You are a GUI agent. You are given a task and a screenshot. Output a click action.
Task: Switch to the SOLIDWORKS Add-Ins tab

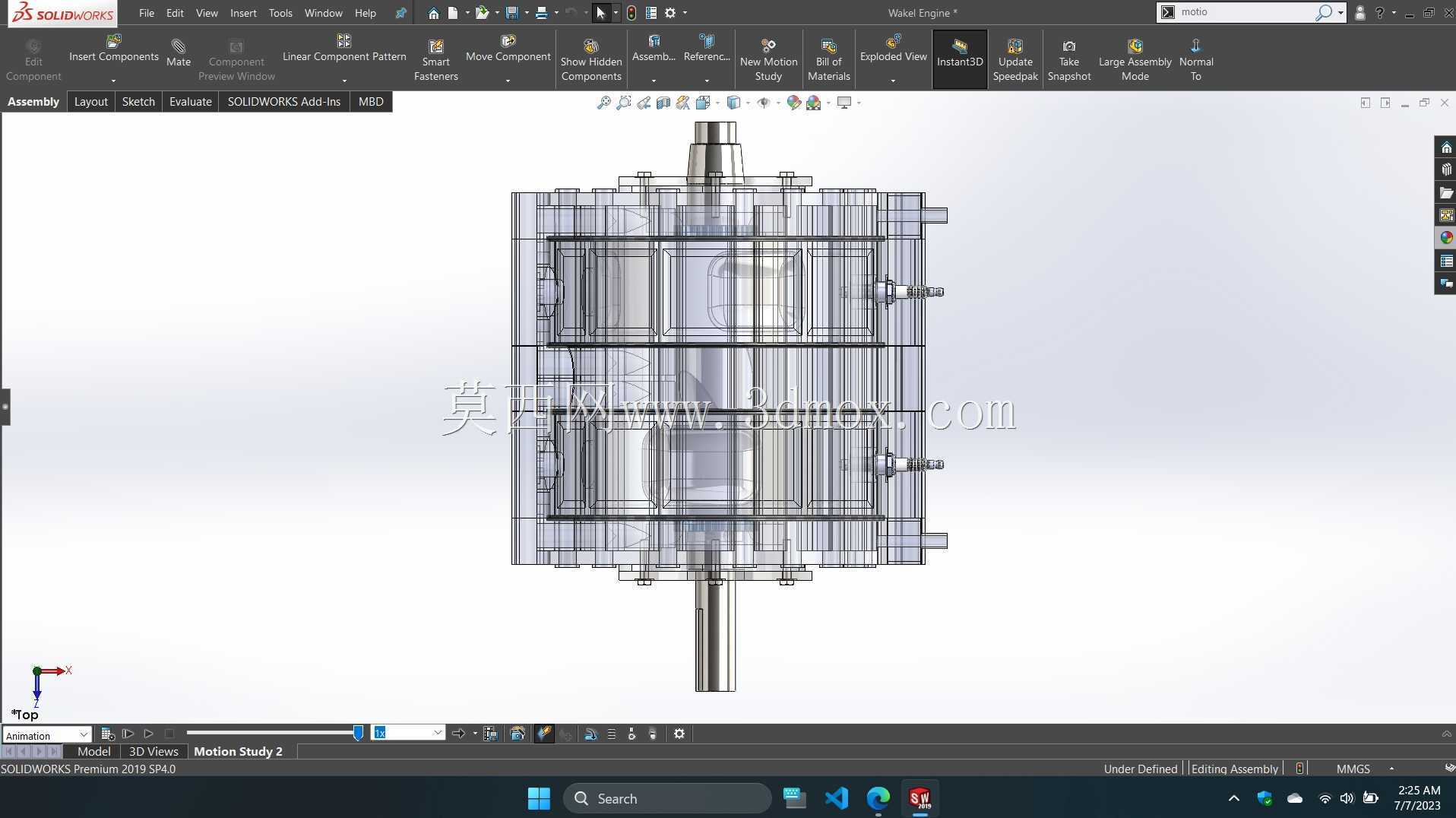[x=283, y=102]
